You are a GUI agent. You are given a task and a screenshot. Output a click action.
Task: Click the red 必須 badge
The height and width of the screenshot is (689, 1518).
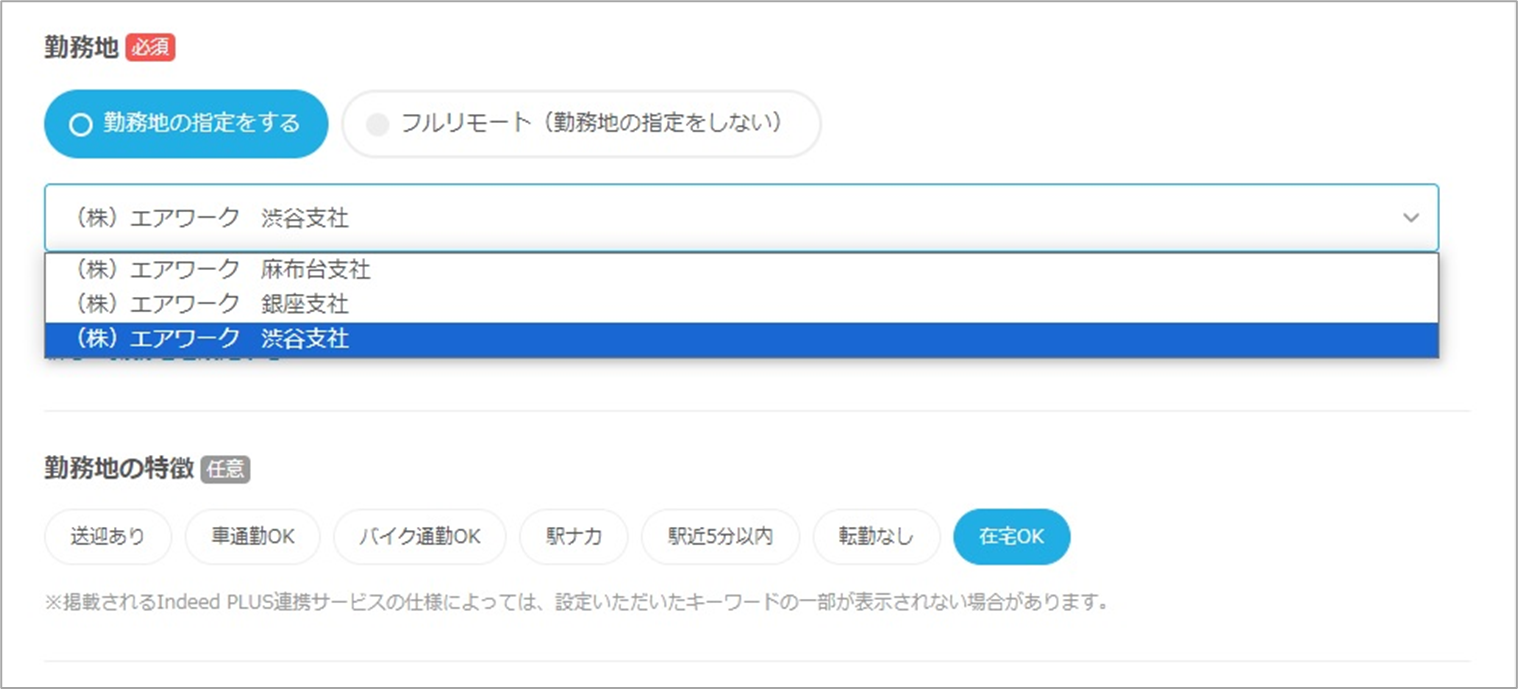150,47
